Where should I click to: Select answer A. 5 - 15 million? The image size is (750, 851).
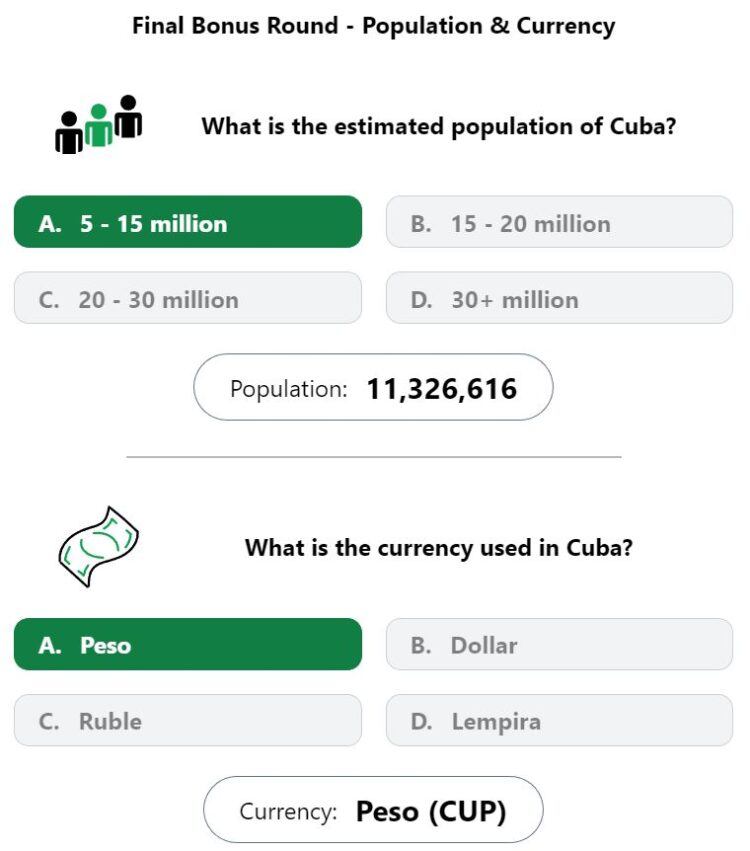[x=188, y=222]
